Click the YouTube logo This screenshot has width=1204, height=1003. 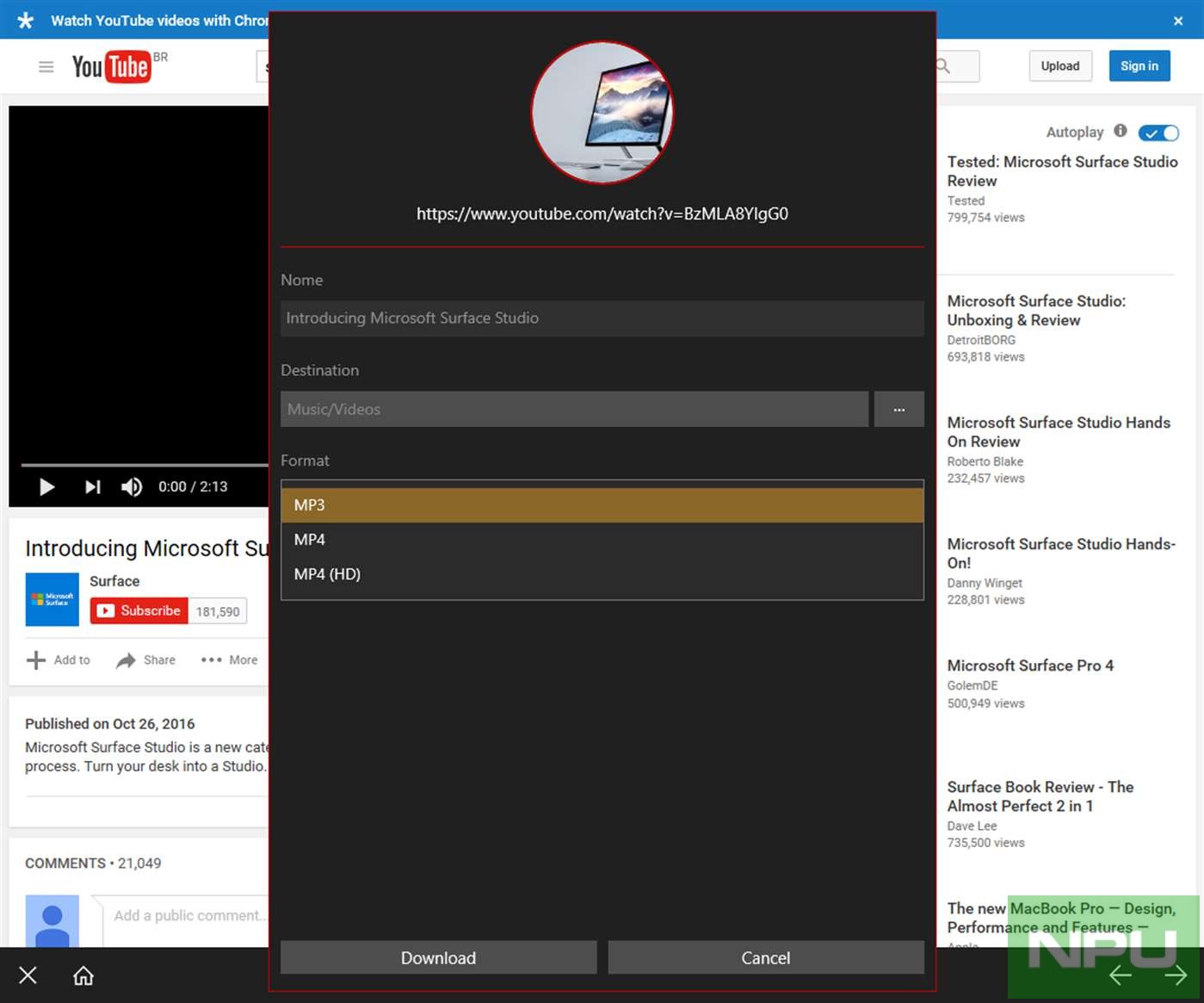(x=112, y=66)
